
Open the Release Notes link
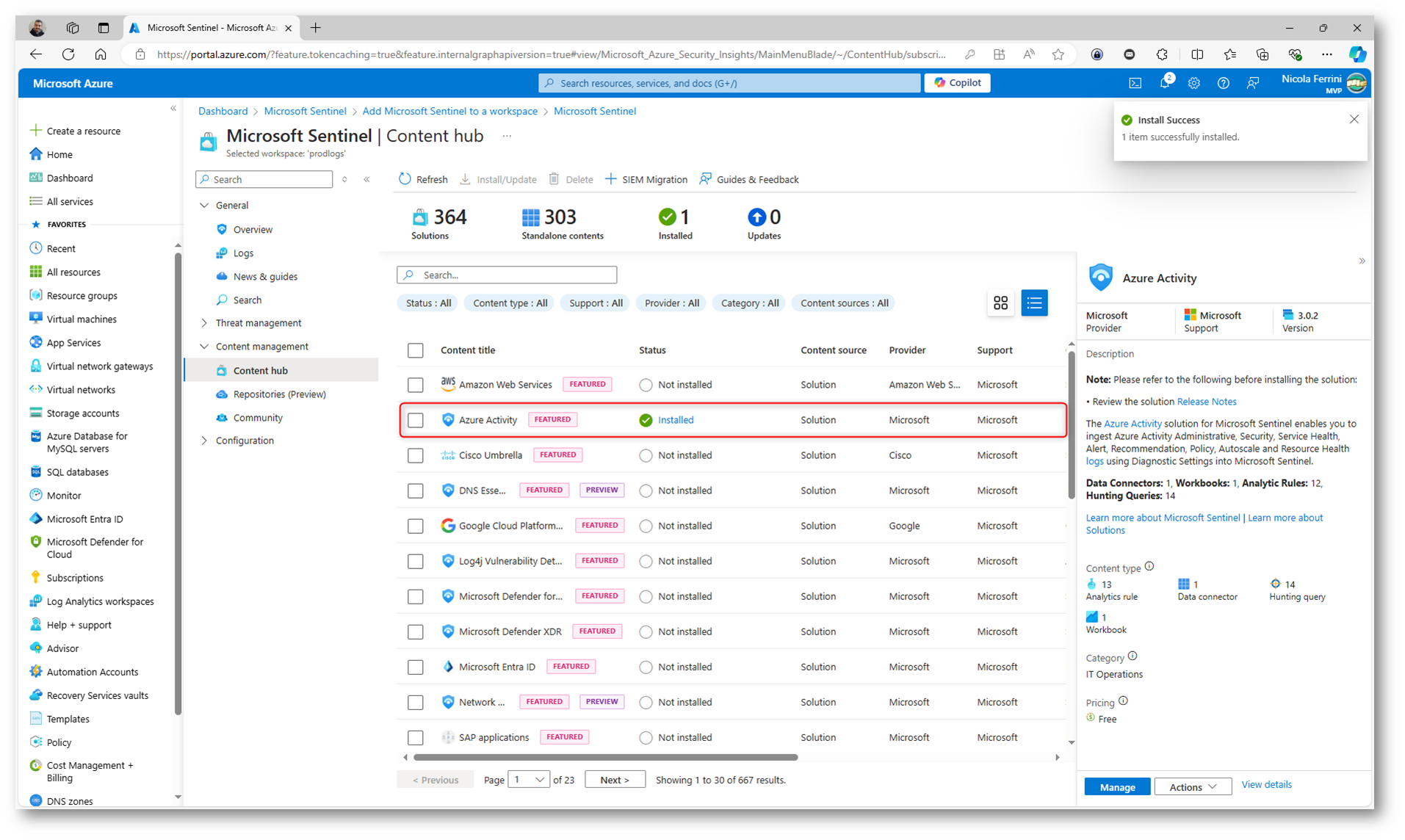1206,402
